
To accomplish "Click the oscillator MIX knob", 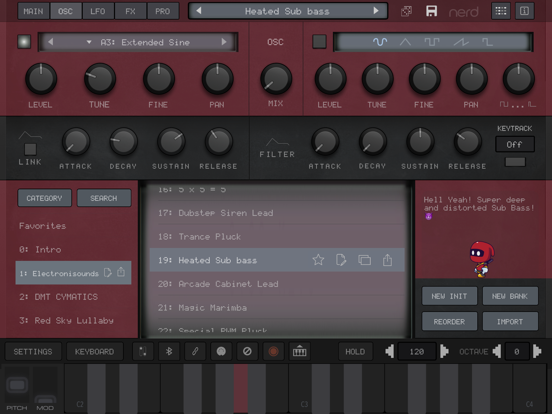I will [276, 79].
